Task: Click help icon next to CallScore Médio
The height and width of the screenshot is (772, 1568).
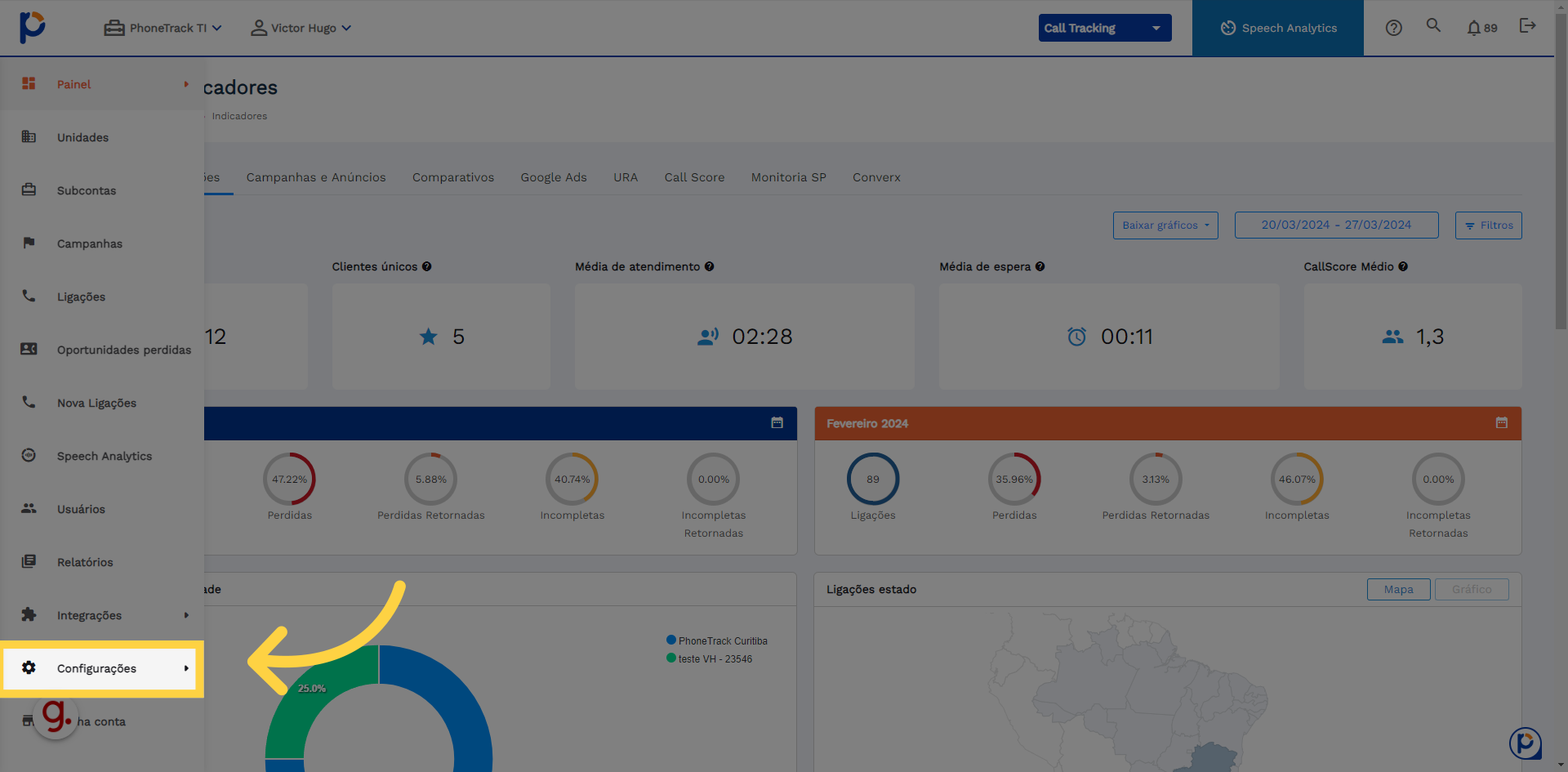Action: click(x=1403, y=266)
